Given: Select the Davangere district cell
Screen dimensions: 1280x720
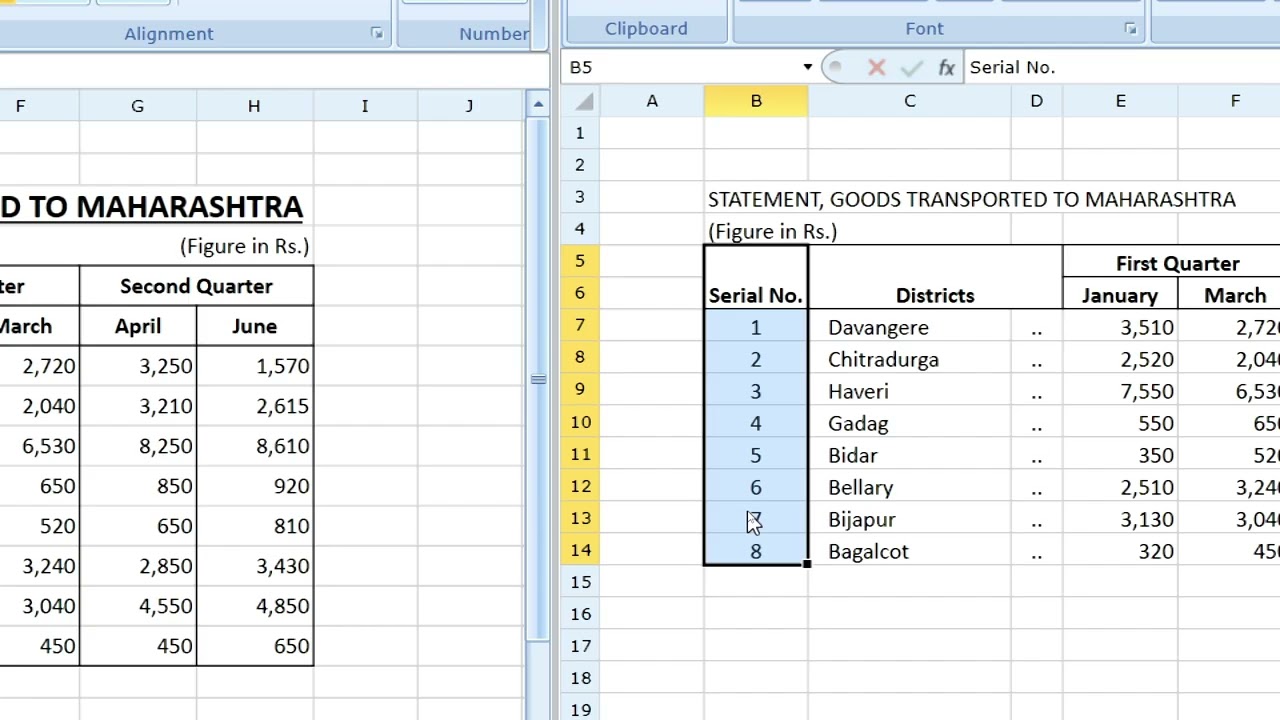Looking at the screenshot, I should (910, 327).
